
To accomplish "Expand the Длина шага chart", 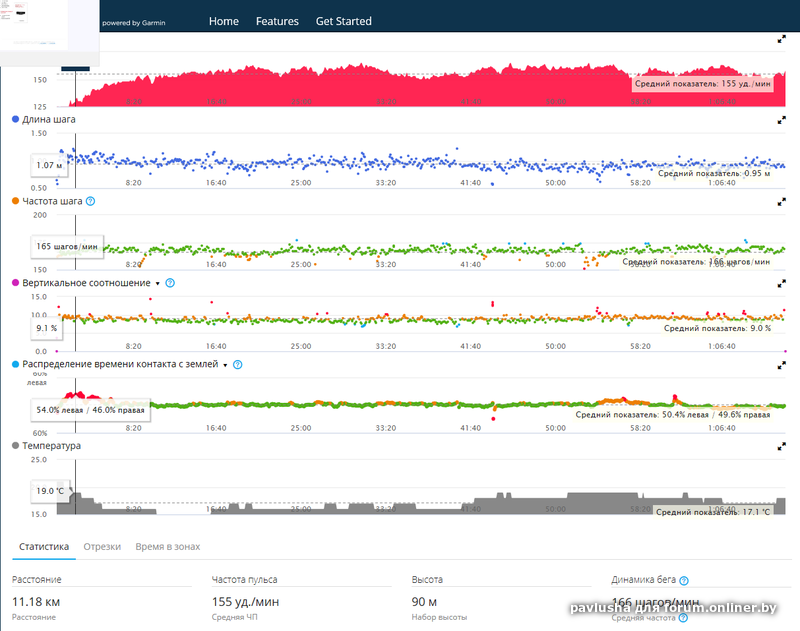I will (x=781, y=120).
